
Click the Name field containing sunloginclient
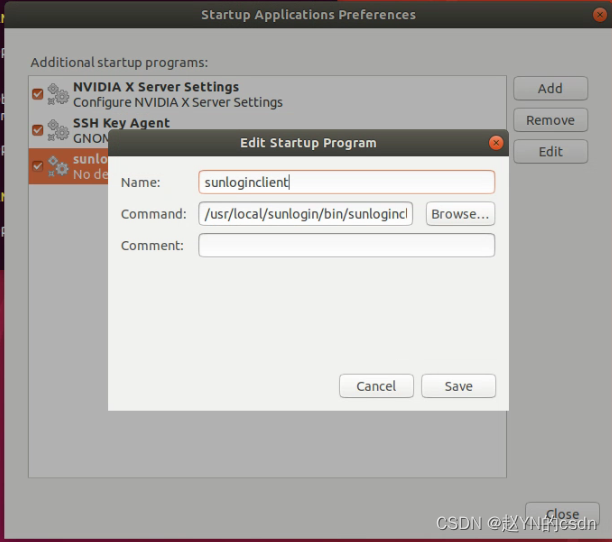tap(347, 182)
